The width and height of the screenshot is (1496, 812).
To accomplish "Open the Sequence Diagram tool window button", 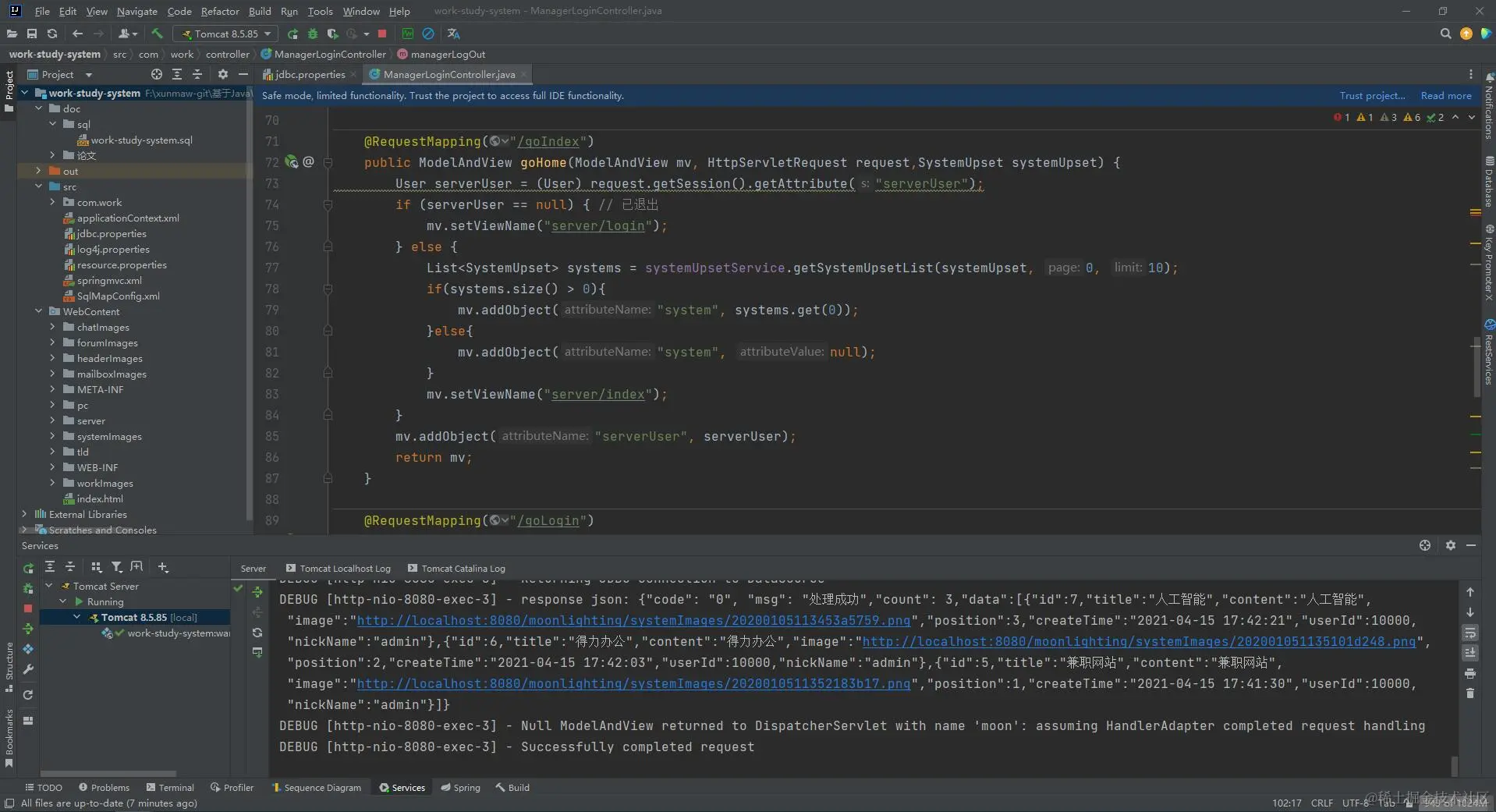I will [x=317, y=788].
